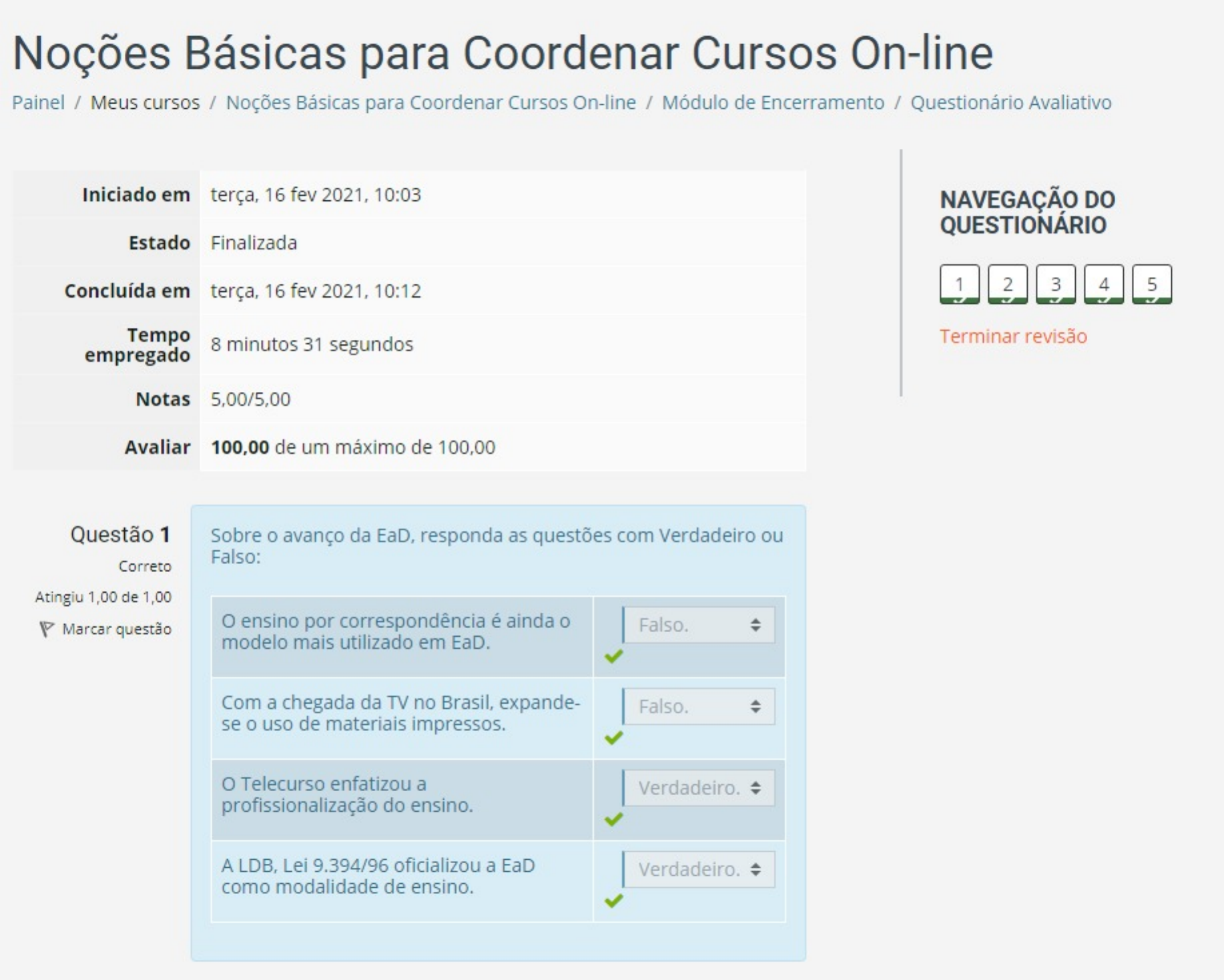Expand dropdown for chegada da TV answer
This screenshot has height=980, width=1224.
(x=699, y=706)
